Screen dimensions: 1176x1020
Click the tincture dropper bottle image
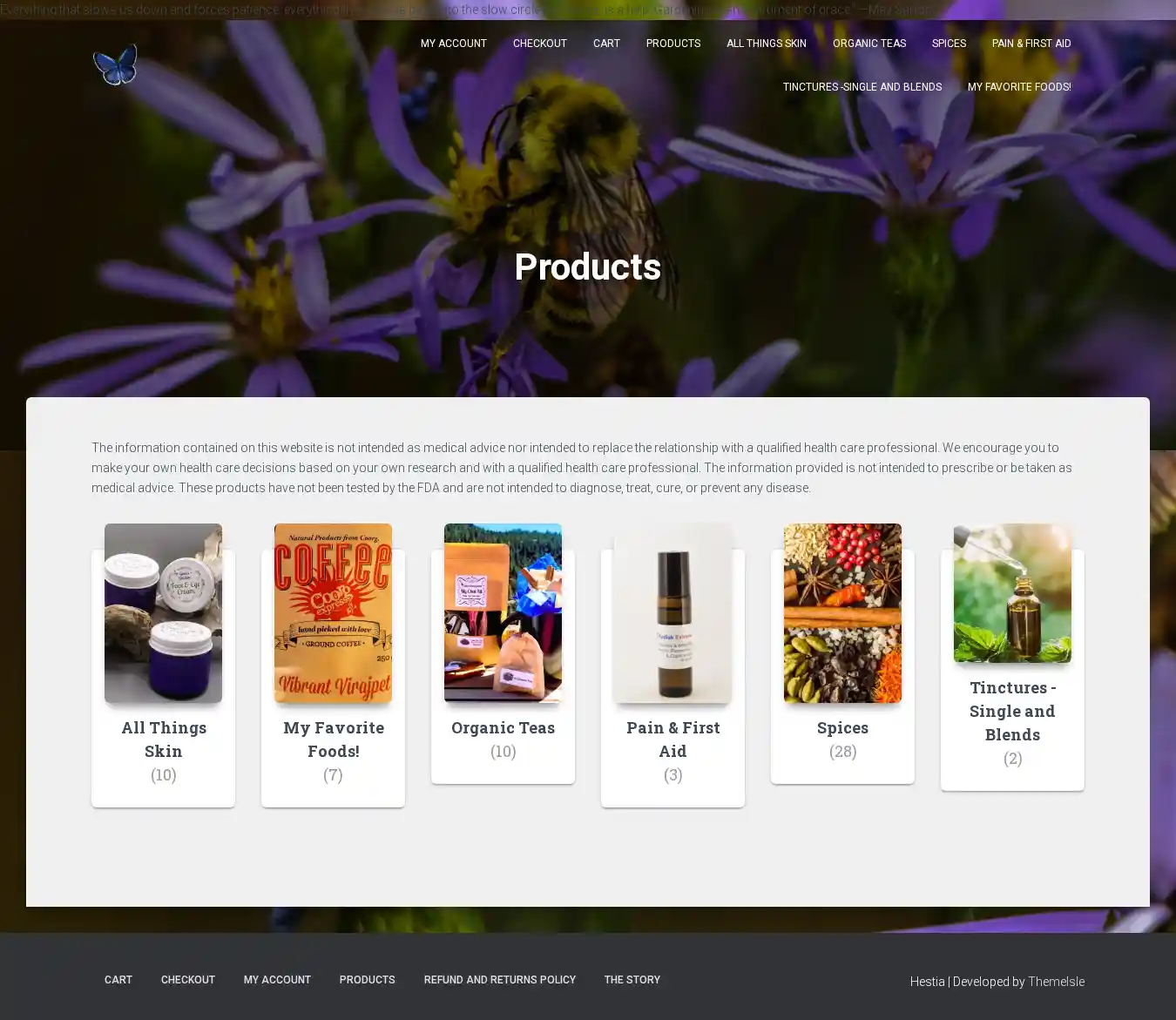tap(1012, 592)
